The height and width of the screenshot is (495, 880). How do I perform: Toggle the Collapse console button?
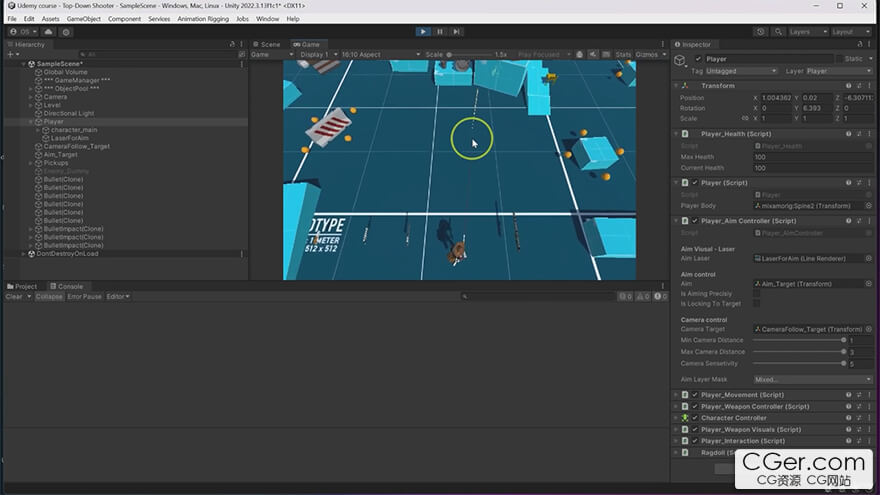click(x=49, y=296)
